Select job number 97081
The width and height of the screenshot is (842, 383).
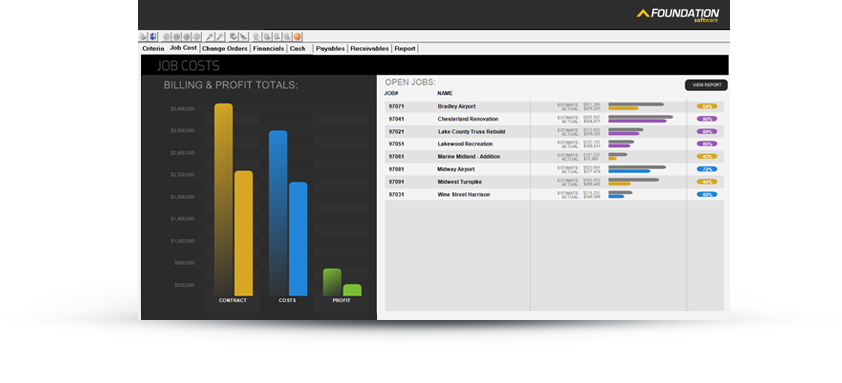[x=396, y=169]
